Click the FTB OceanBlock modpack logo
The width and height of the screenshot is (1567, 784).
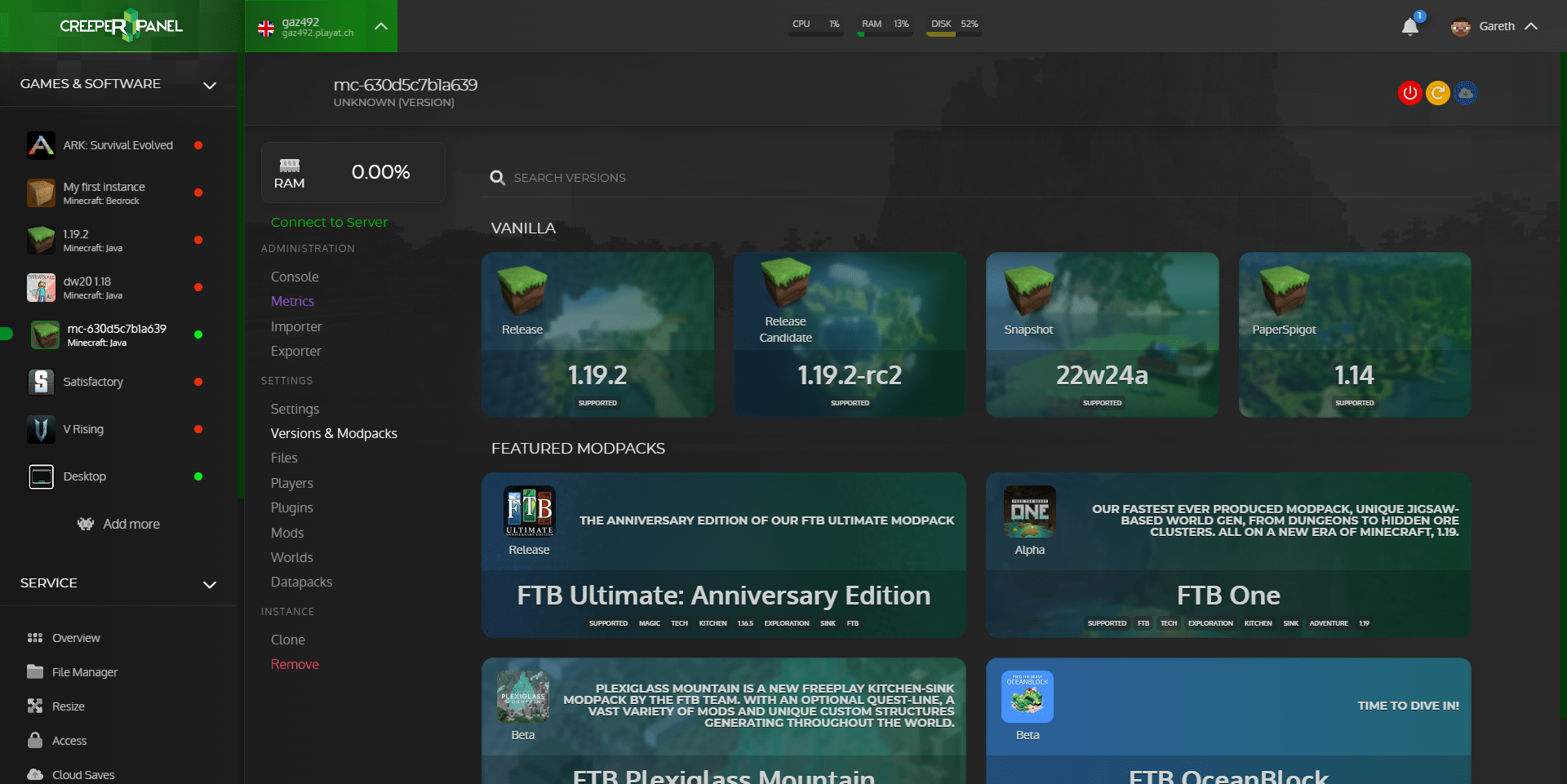[x=1028, y=697]
